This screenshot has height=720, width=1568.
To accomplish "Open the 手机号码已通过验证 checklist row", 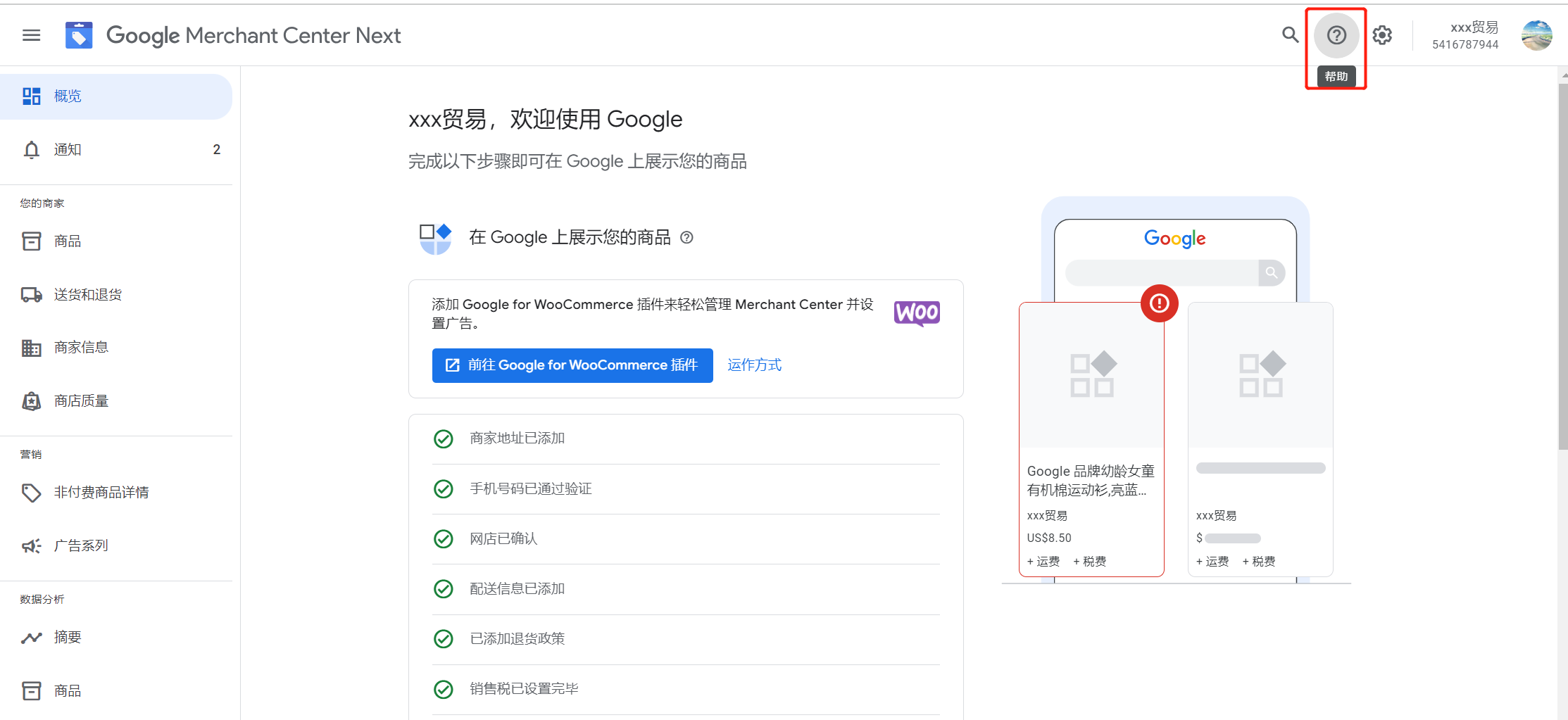I will click(x=686, y=489).
